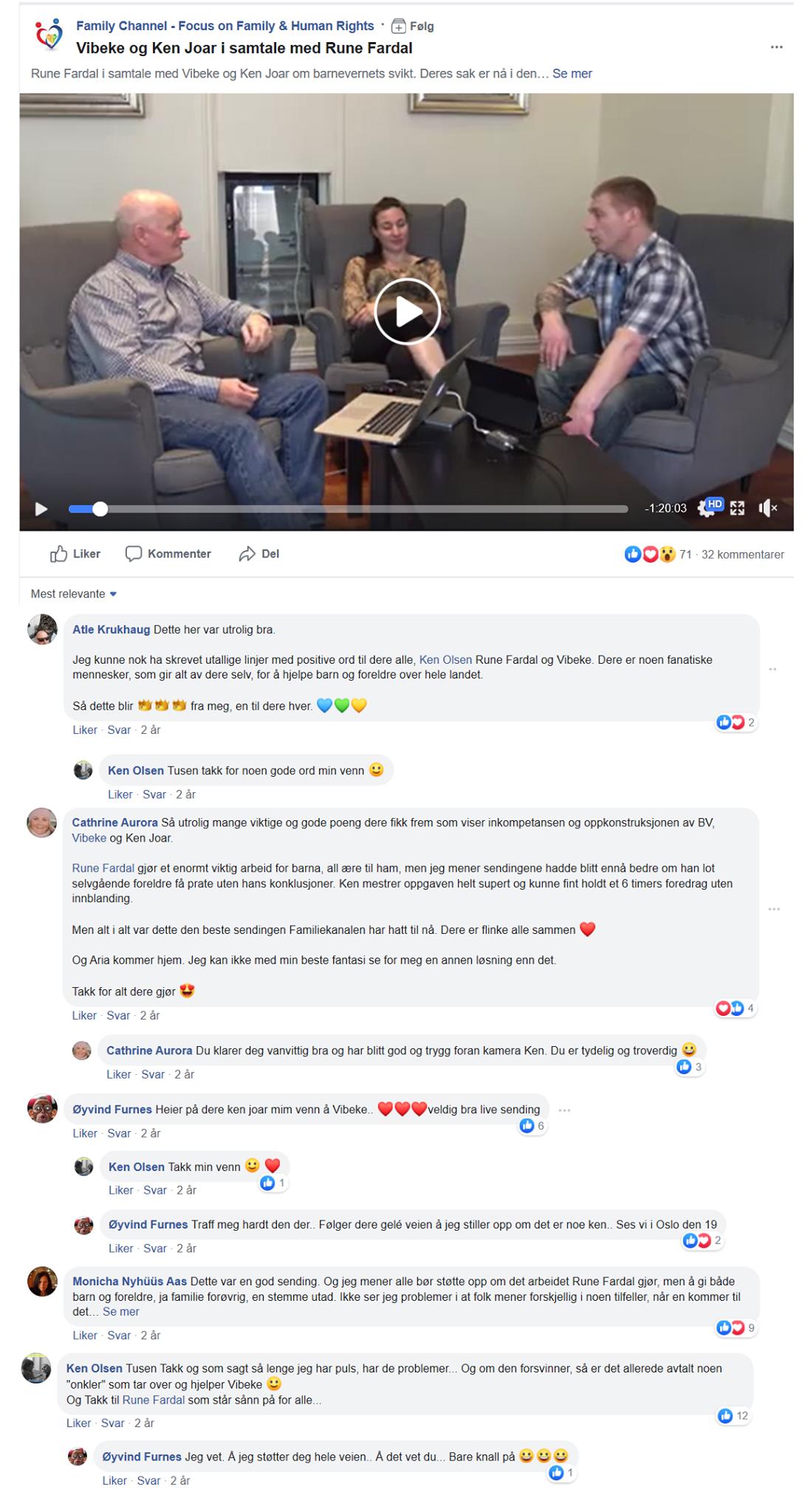Like the video with the thumbs-up Liker button
805x1512 pixels.
pyautogui.click(x=75, y=554)
